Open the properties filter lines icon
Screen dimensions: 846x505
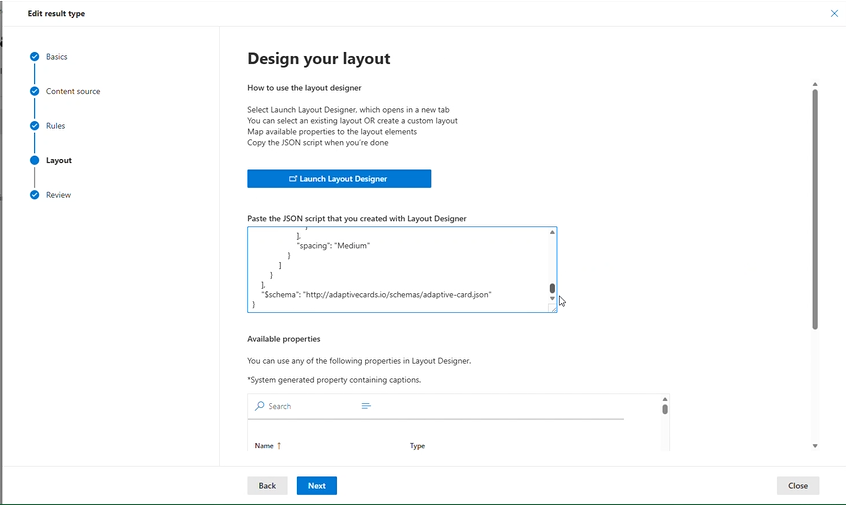366,406
